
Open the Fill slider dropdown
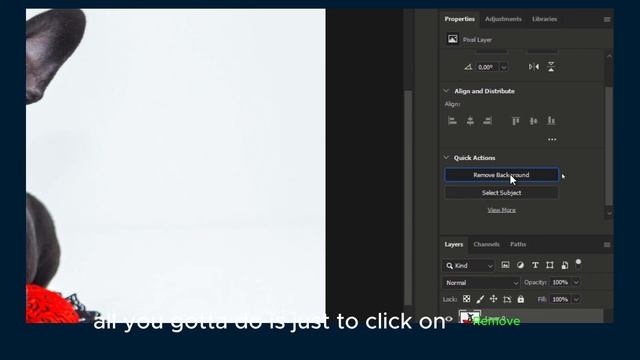[x=576, y=300]
